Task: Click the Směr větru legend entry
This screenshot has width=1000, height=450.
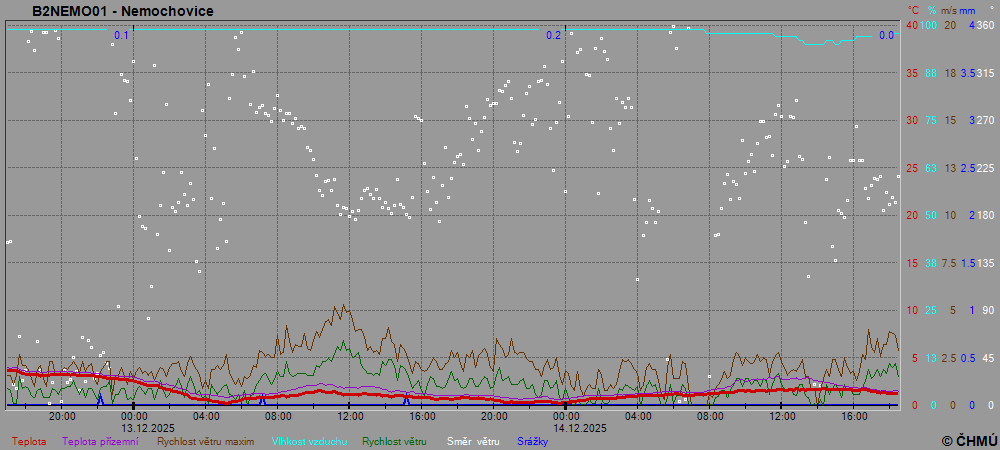Action: pos(473,441)
